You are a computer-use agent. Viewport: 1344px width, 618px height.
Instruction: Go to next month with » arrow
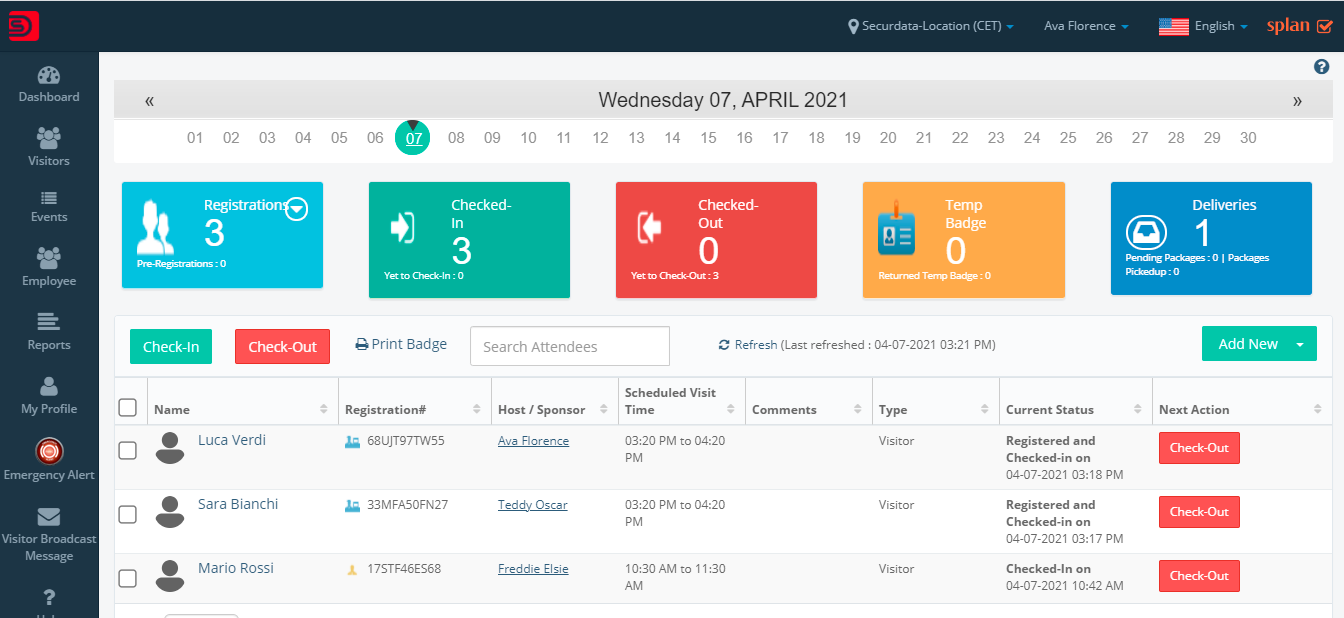(x=1297, y=100)
